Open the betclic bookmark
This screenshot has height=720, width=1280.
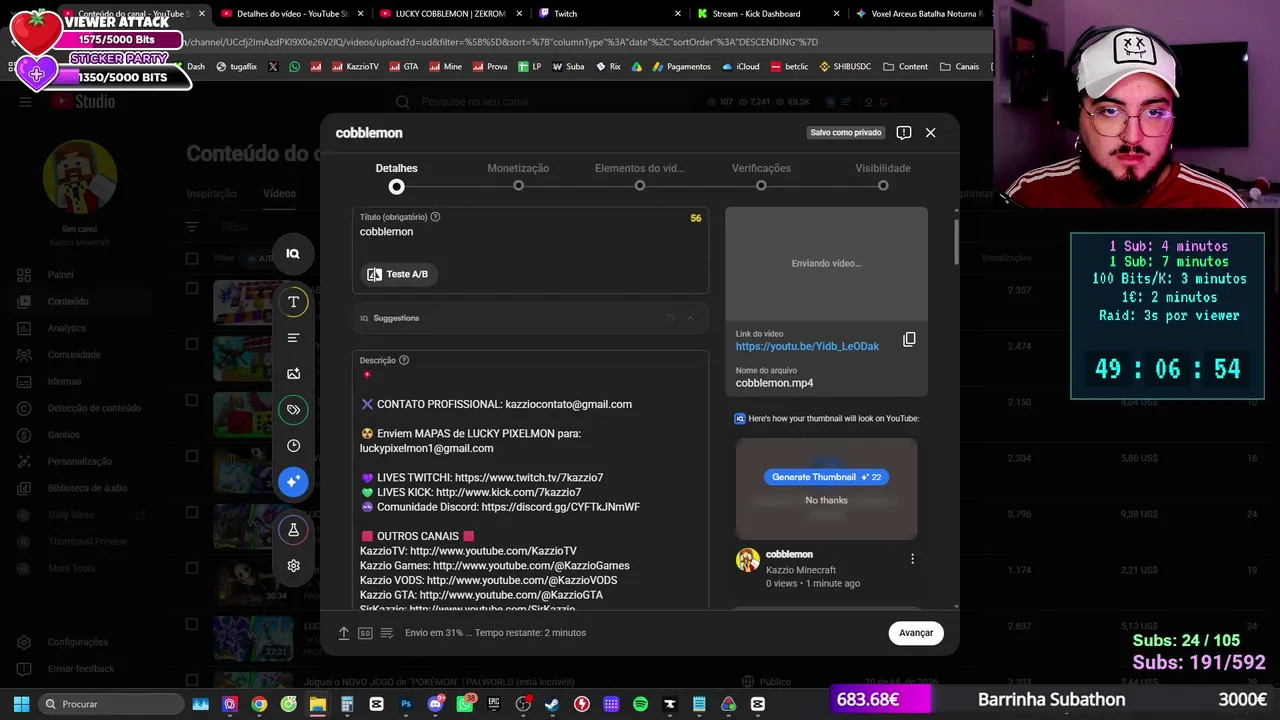tap(790, 67)
